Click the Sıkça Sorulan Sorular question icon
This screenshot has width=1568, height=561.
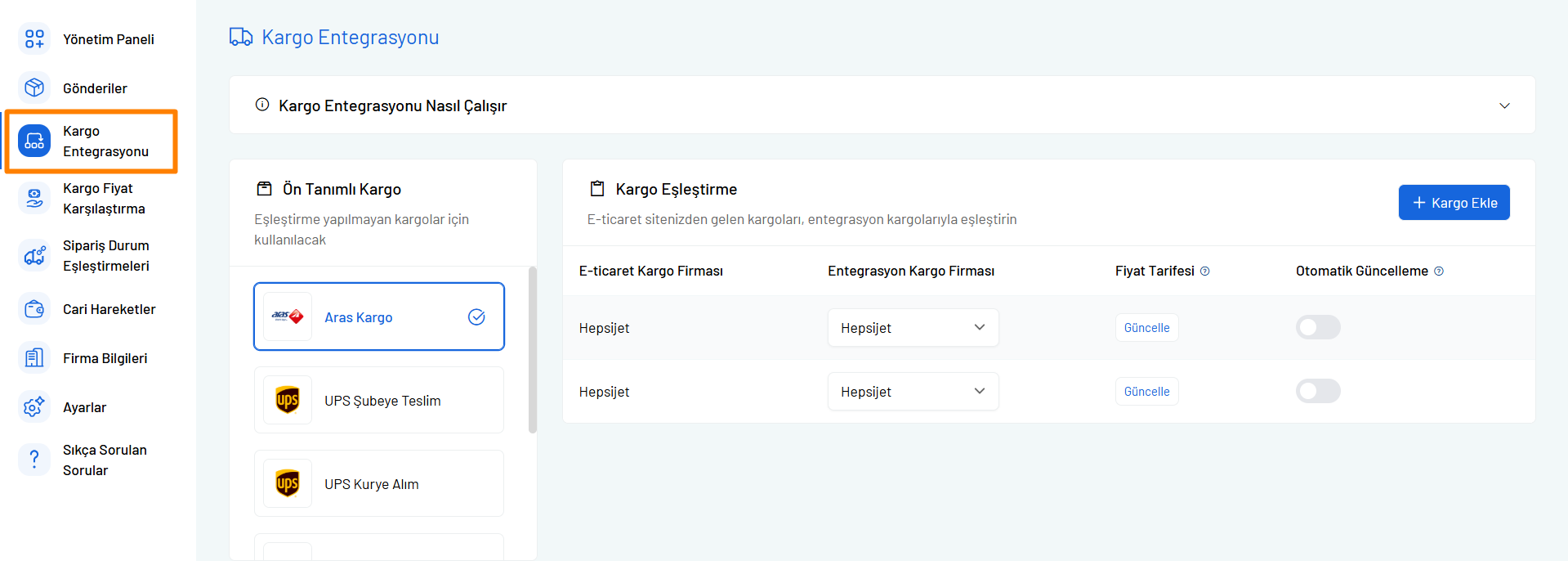coord(34,460)
